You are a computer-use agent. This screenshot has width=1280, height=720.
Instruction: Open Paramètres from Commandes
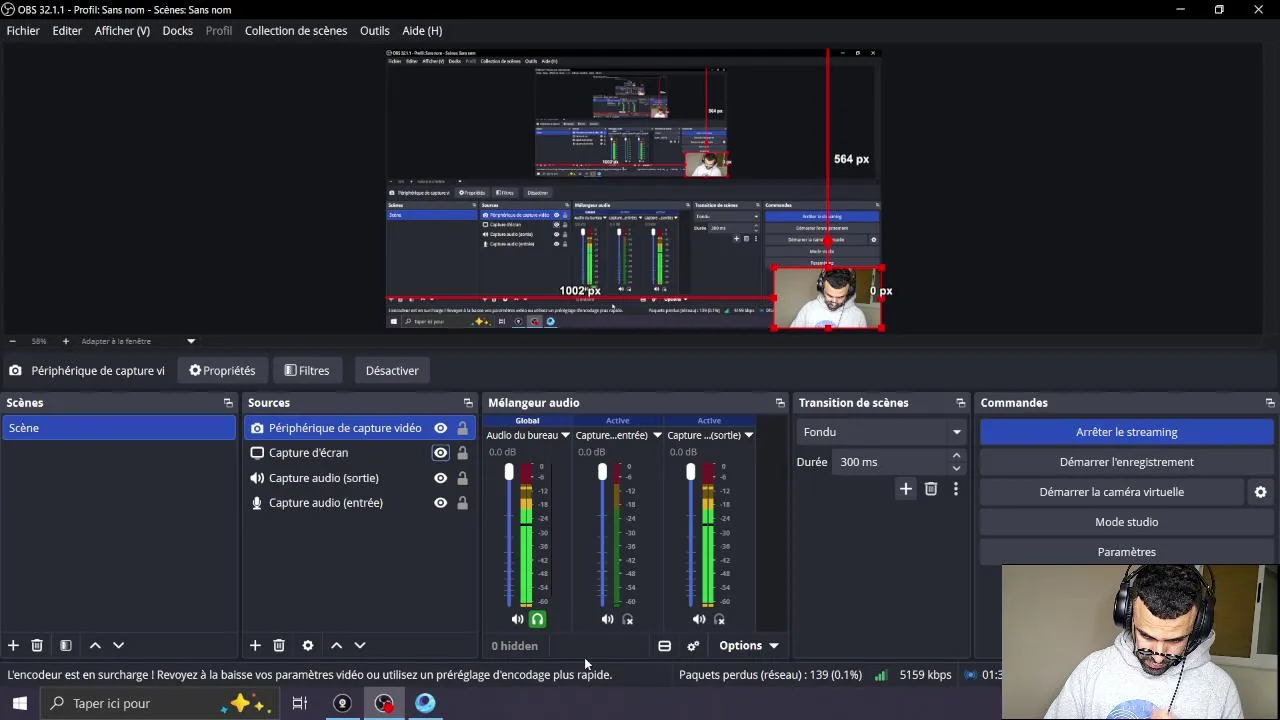coord(1126,552)
